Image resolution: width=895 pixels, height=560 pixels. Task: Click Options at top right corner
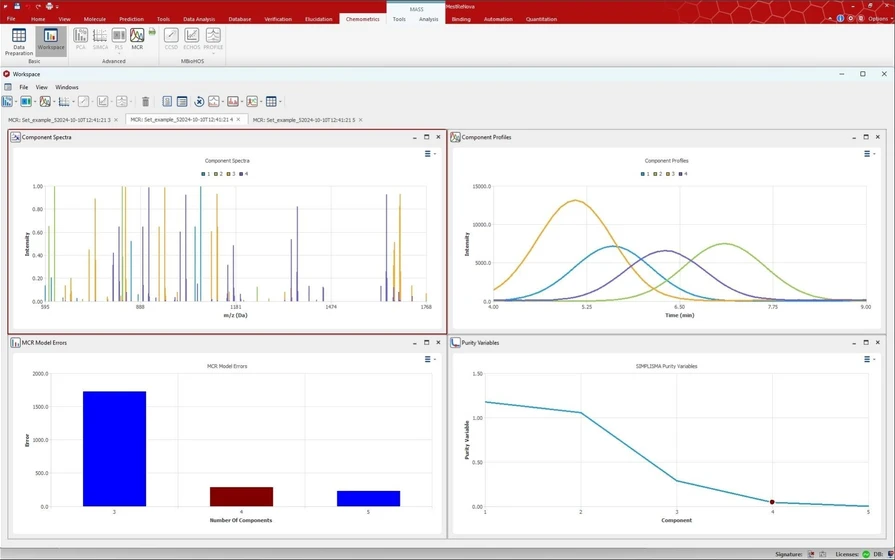[878, 19]
